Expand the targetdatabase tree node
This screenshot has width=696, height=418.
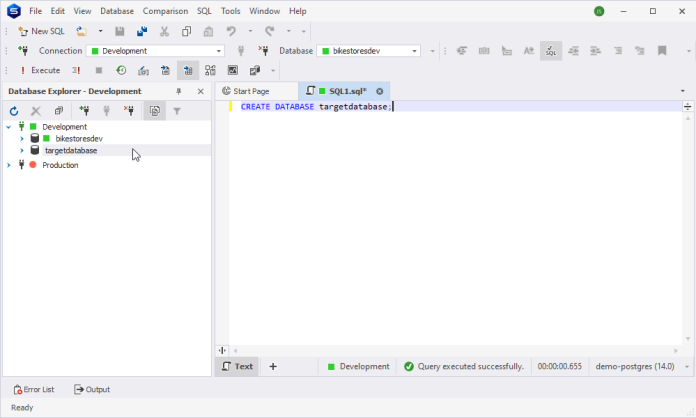[x=22, y=151]
